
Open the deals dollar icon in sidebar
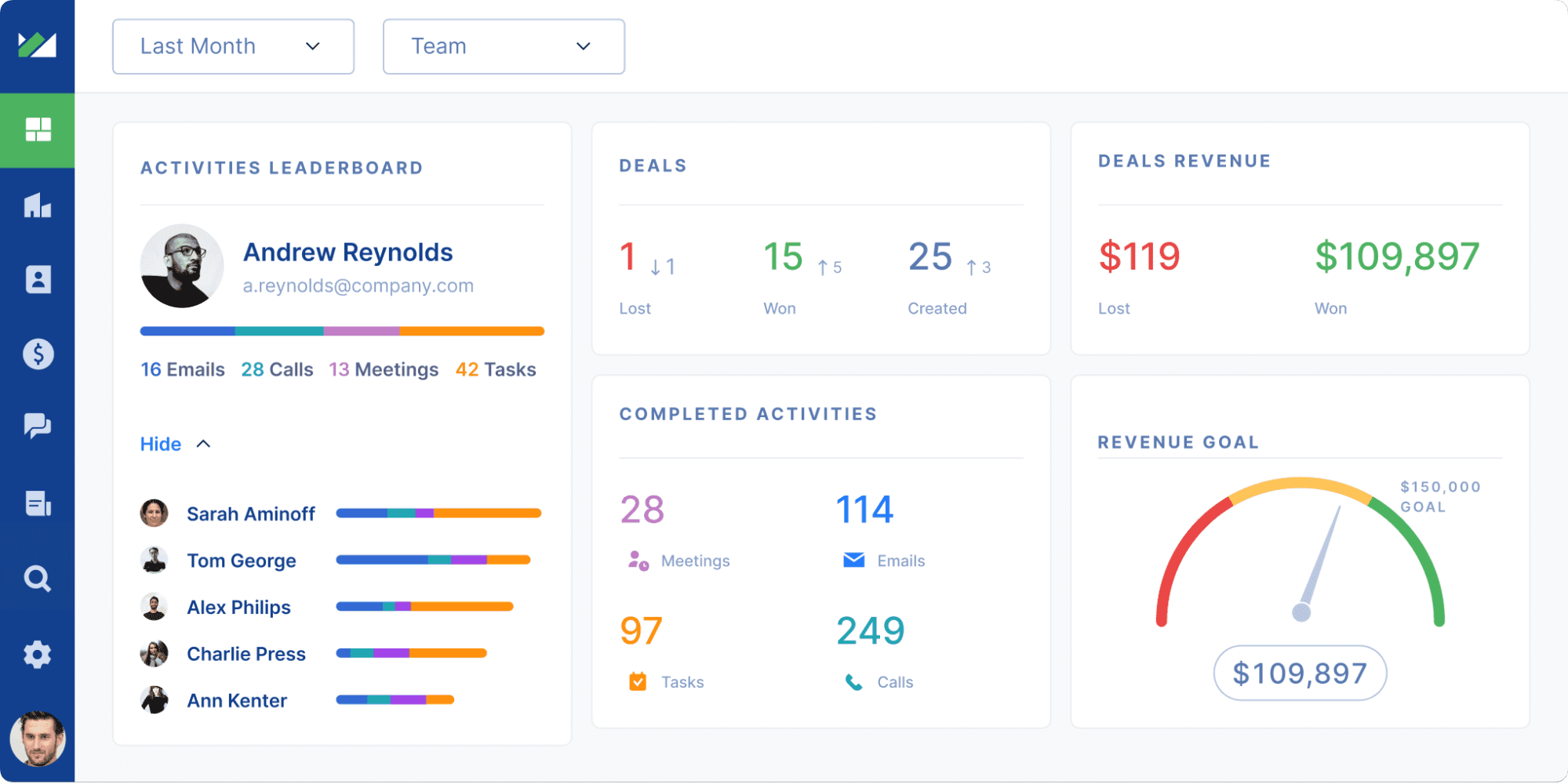pyautogui.click(x=38, y=354)
